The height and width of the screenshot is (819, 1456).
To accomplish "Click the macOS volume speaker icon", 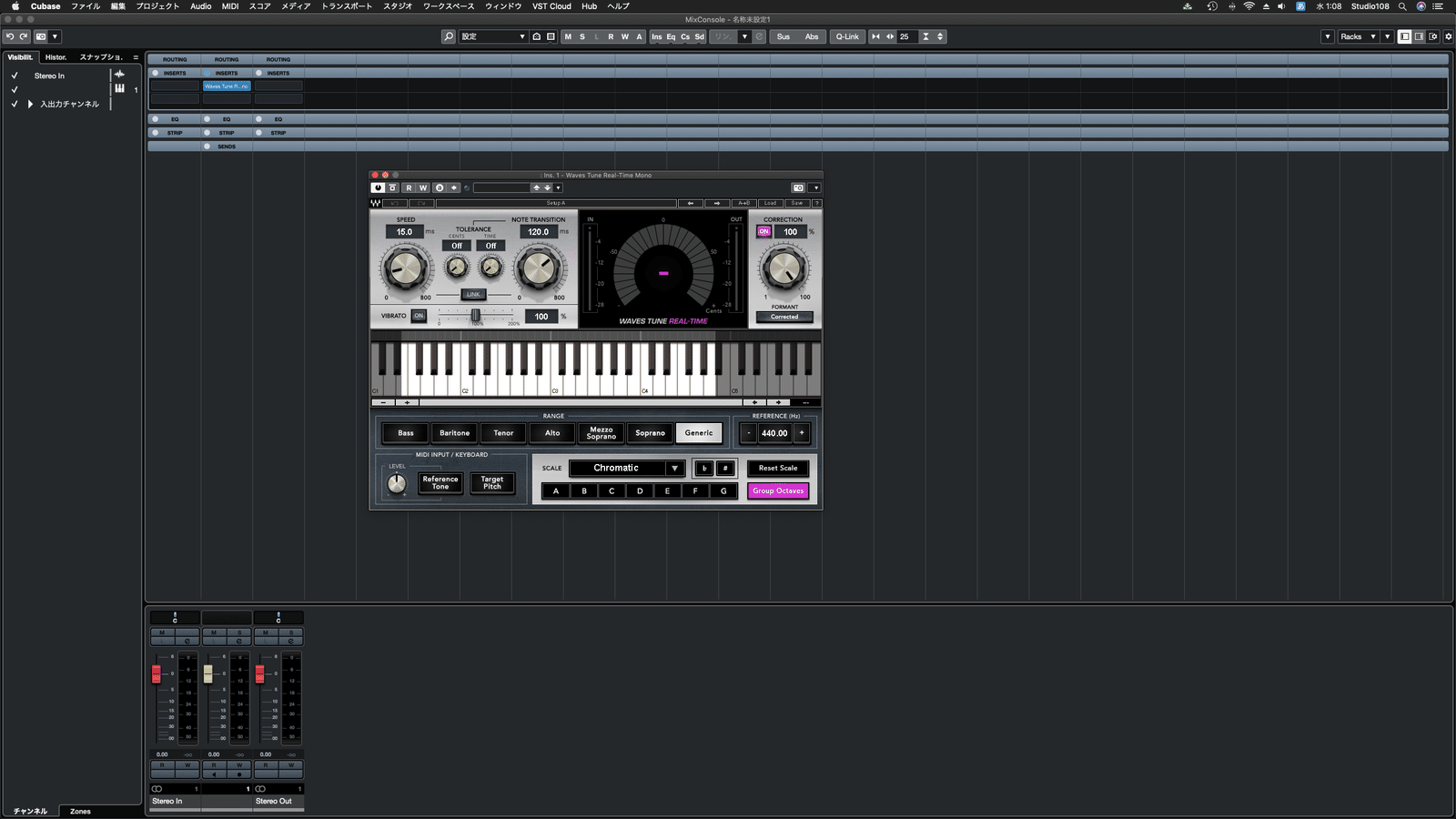I will pos(1281,6).
